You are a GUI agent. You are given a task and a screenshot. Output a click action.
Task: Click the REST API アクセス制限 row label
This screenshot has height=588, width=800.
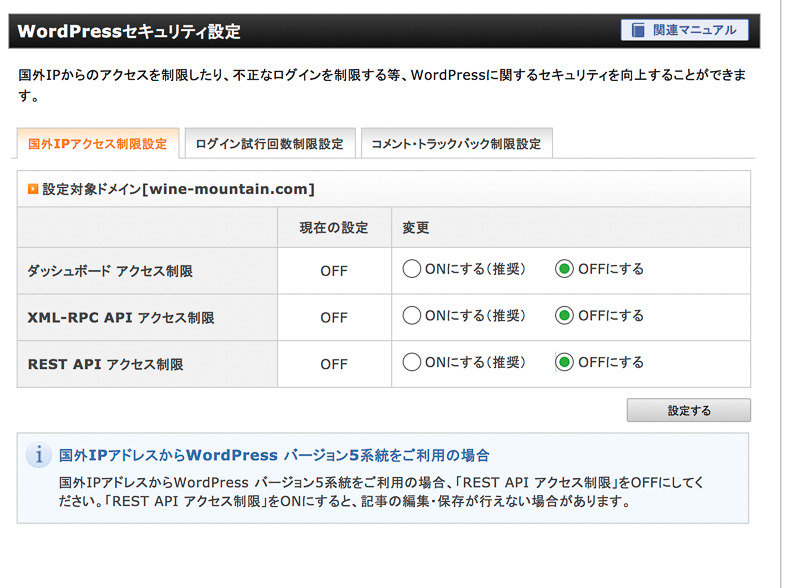106,364
